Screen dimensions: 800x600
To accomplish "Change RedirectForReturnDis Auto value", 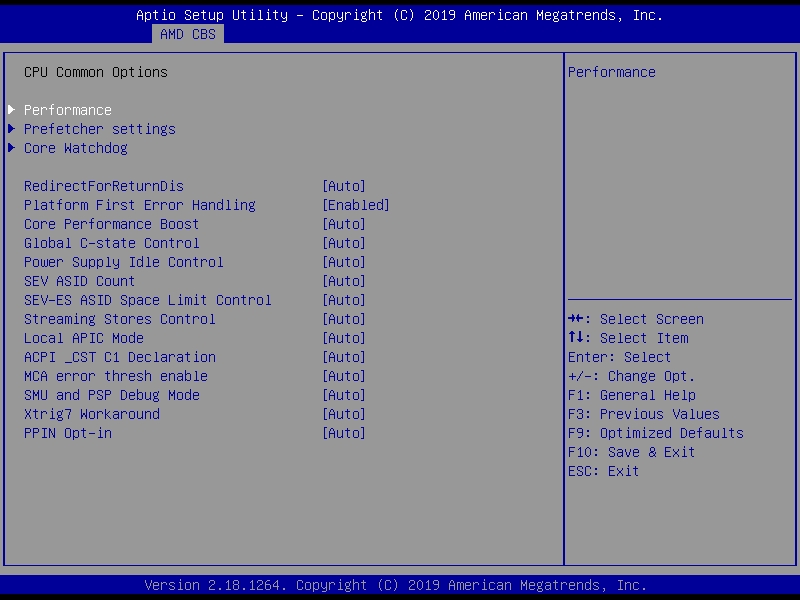I will [344, 186].
